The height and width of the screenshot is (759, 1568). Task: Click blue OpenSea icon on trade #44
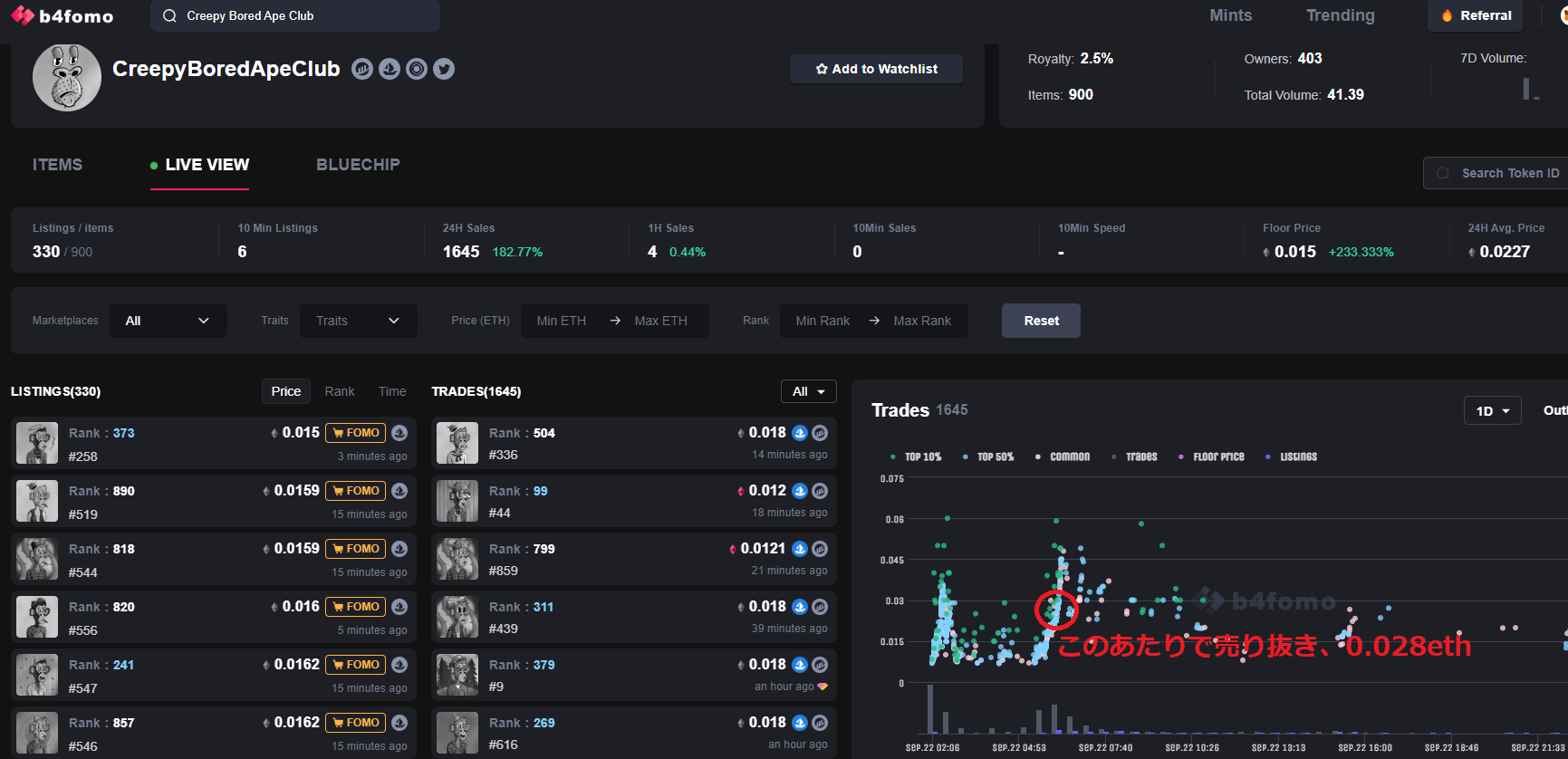pyautogui.click(x=800, y=491)
